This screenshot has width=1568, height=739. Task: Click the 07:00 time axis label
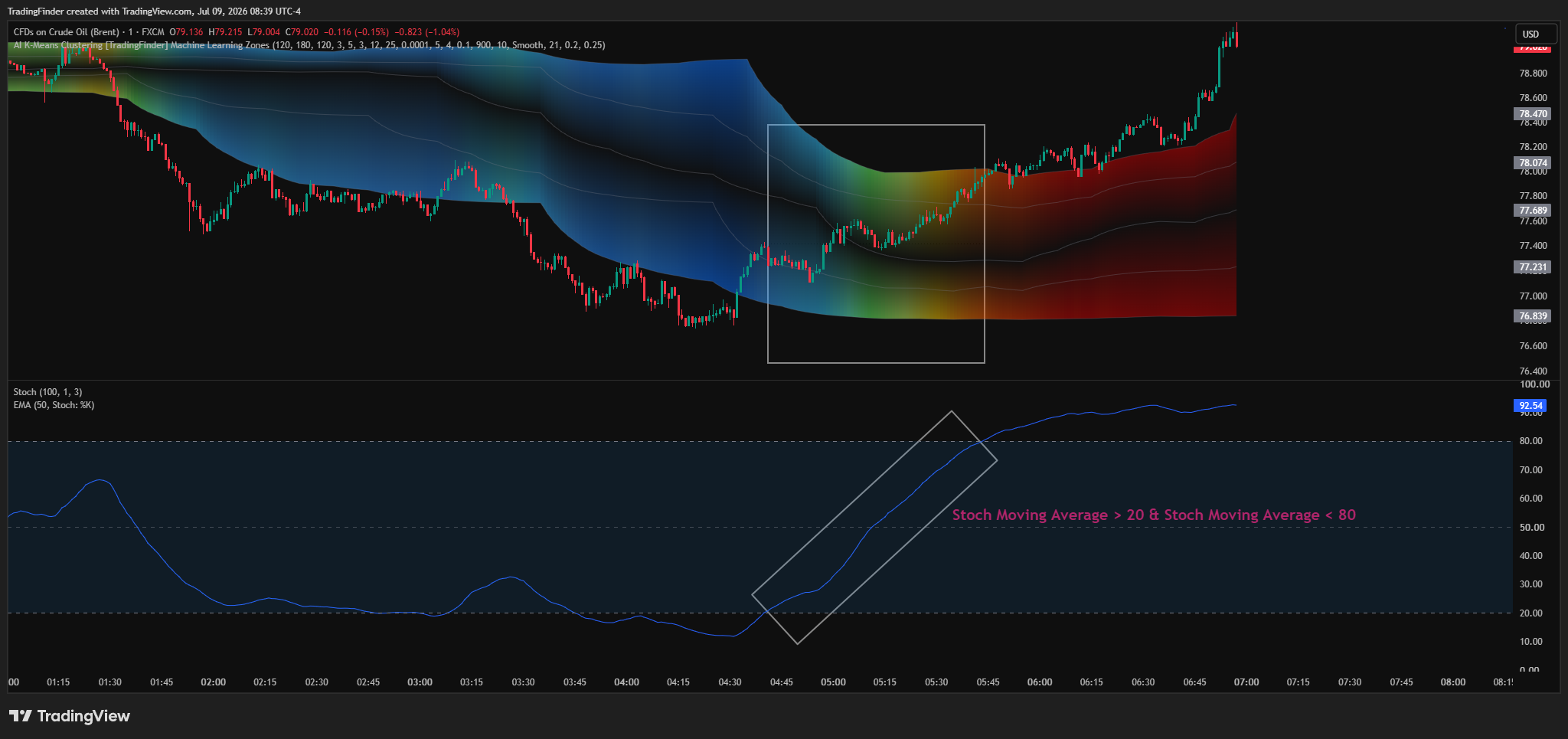(x=1246, y=682)
